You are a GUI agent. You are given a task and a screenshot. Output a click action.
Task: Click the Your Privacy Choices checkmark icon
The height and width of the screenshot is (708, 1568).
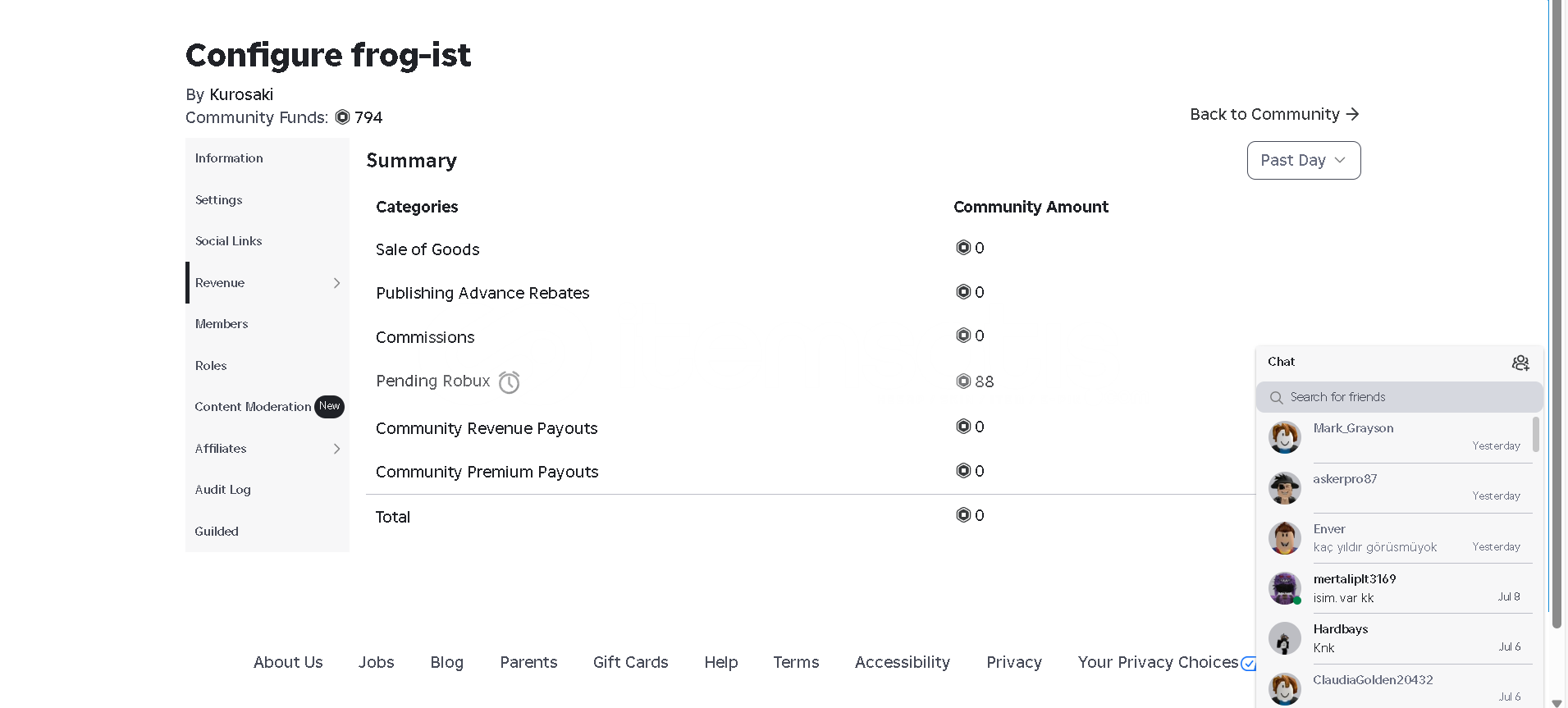coord(1248,664)
